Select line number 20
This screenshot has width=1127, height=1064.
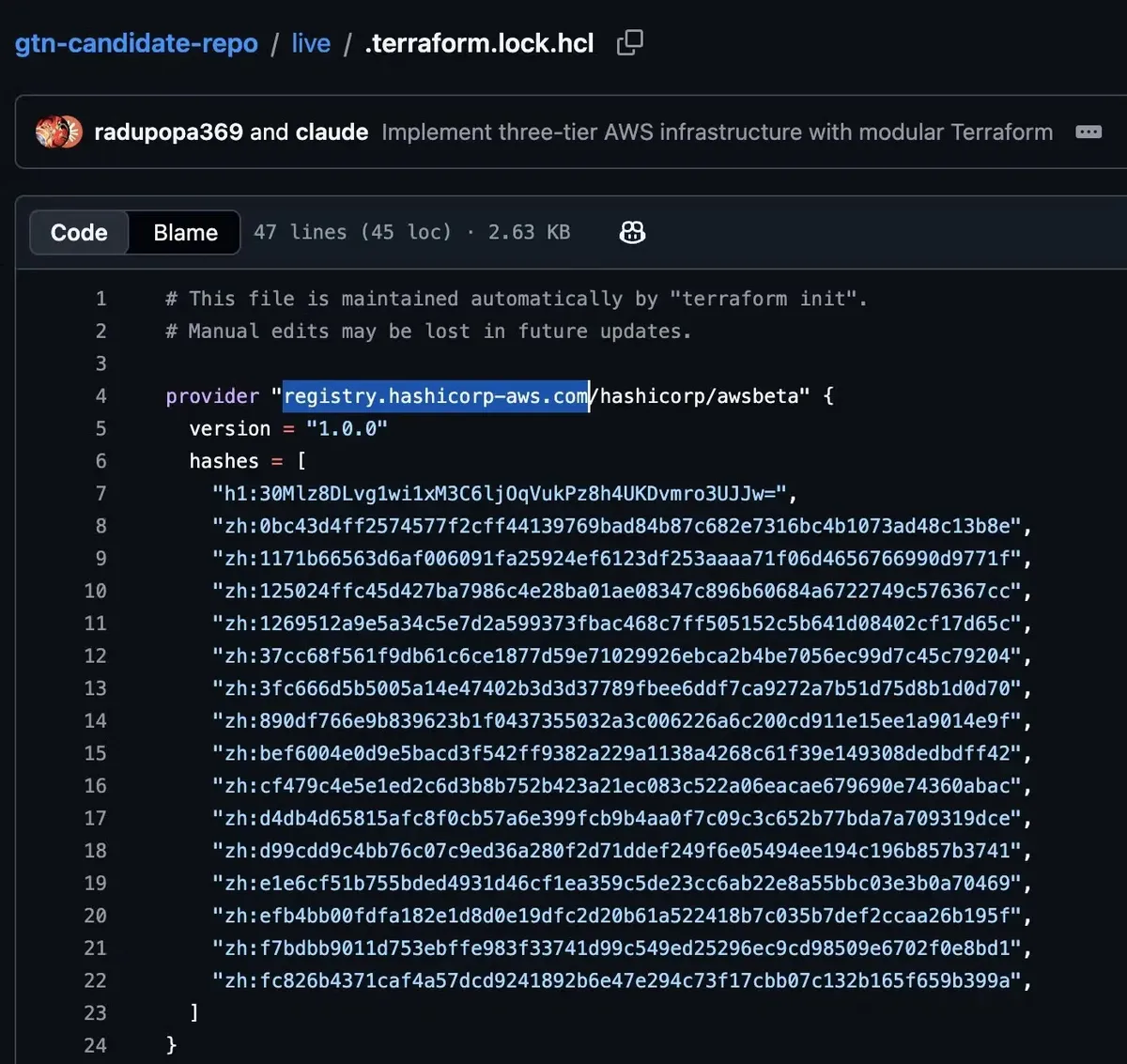point(96,915)
